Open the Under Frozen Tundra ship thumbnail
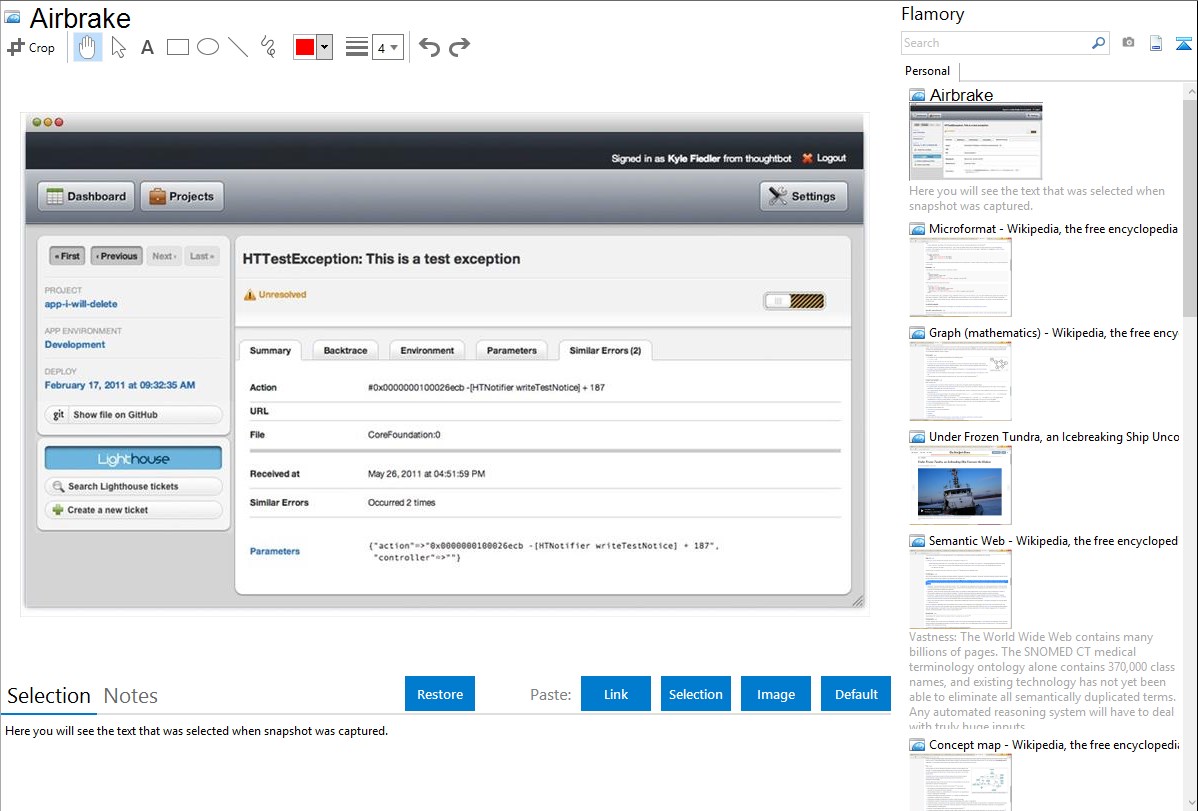1198x811 pixels. pyautogui.click(x=960, y=485)
